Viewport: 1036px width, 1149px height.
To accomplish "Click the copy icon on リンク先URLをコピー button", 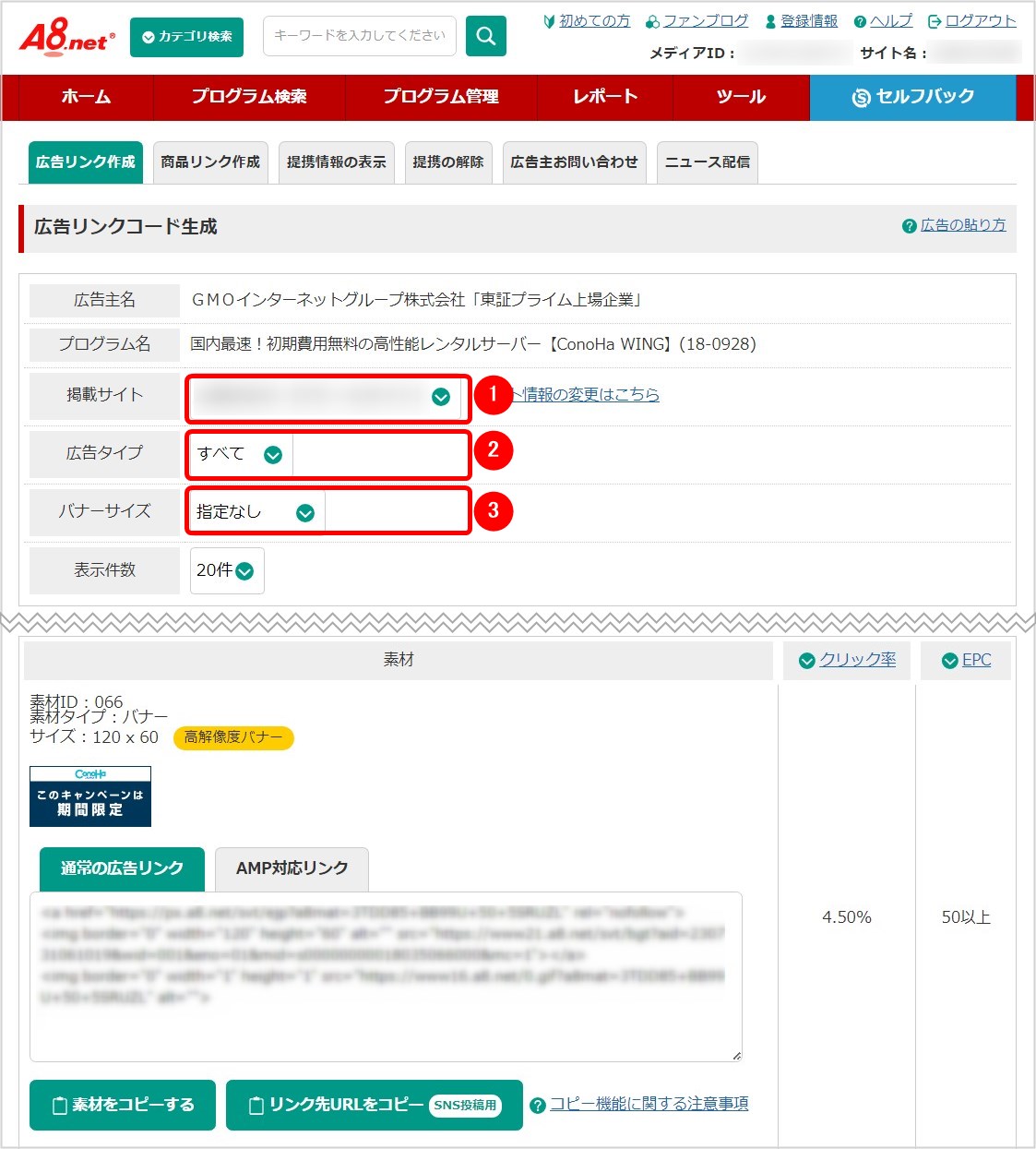I will point(256,1105).
